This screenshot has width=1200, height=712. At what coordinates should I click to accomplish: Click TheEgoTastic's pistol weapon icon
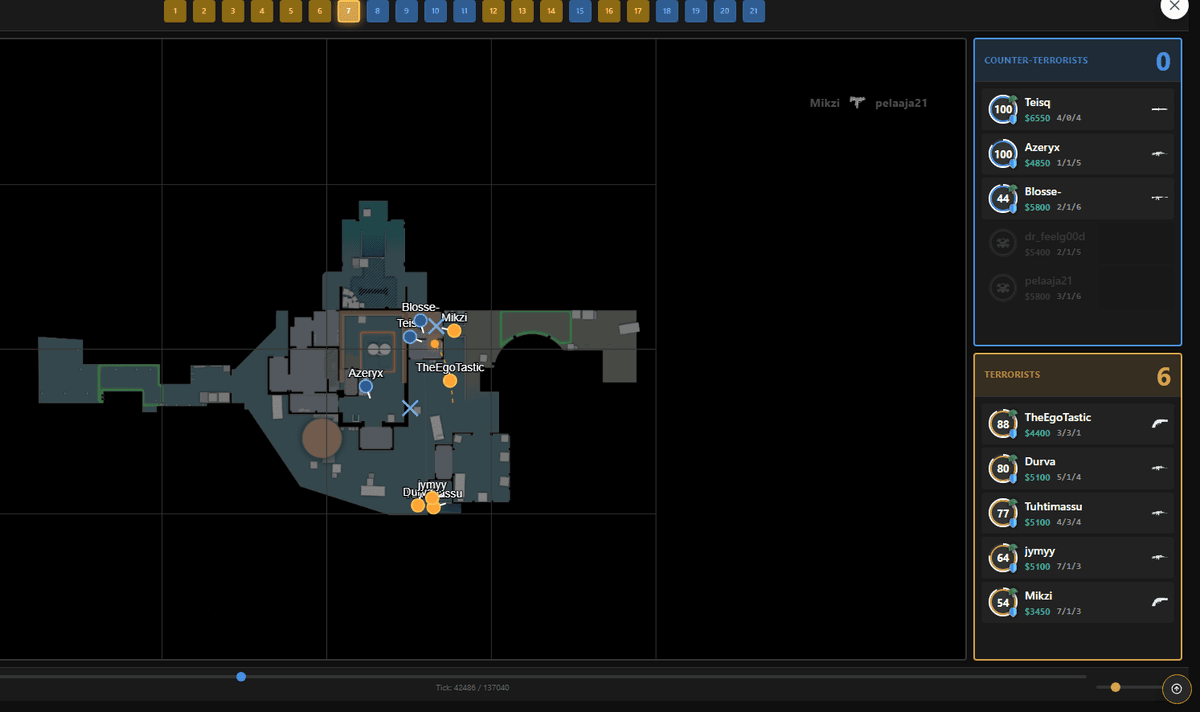[x=1160, y=424]
